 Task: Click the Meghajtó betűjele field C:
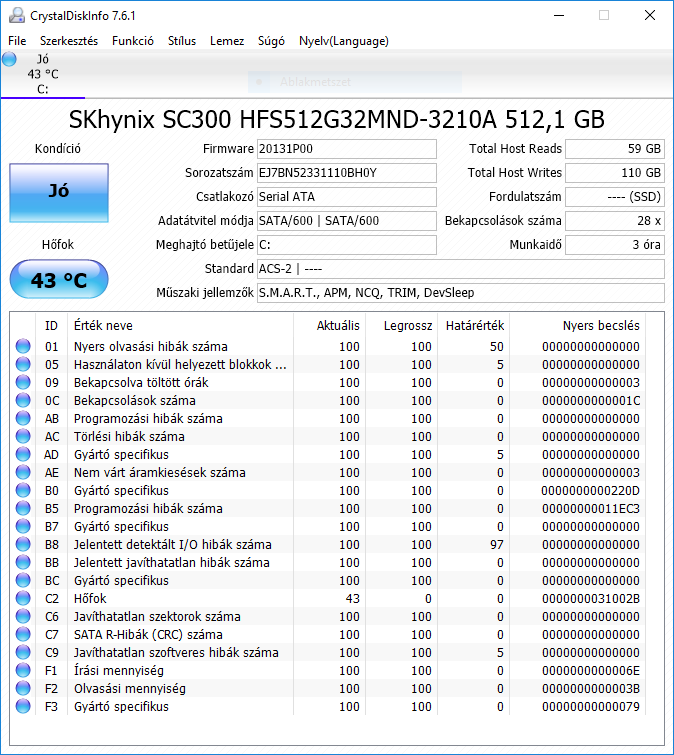pos(347,245)
